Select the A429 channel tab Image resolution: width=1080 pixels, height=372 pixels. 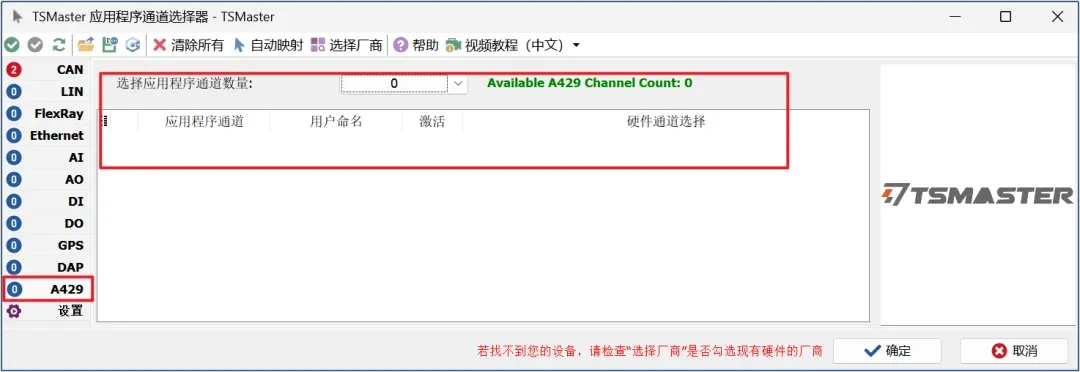point(47,289)
